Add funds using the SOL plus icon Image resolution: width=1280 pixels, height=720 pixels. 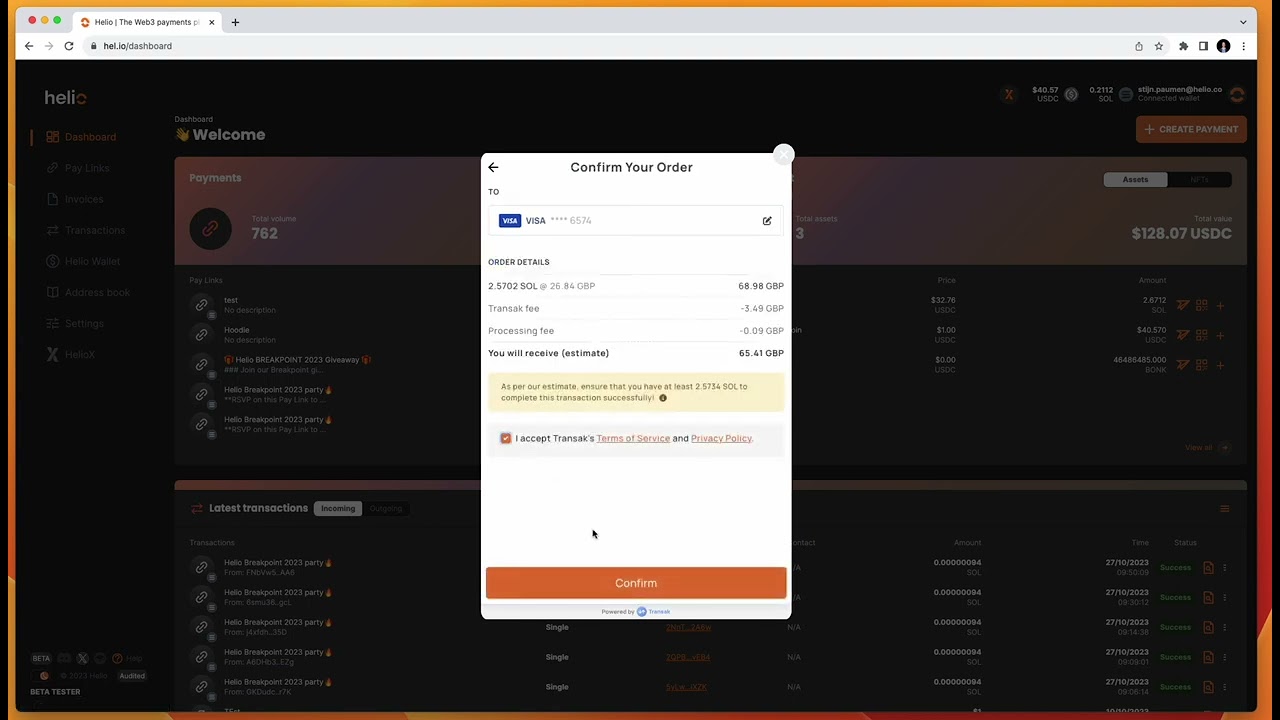1221,305
